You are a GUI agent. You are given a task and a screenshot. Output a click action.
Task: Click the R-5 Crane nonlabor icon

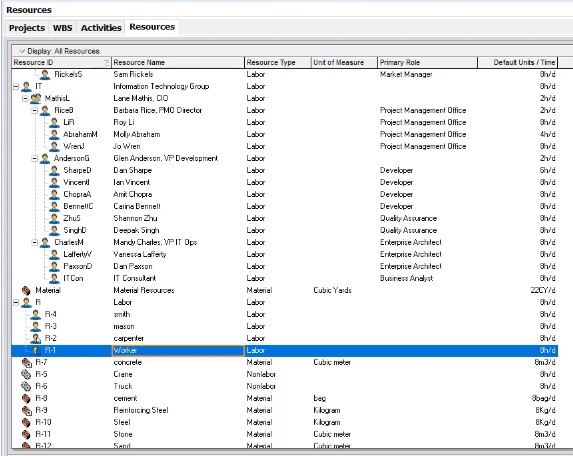26,375
